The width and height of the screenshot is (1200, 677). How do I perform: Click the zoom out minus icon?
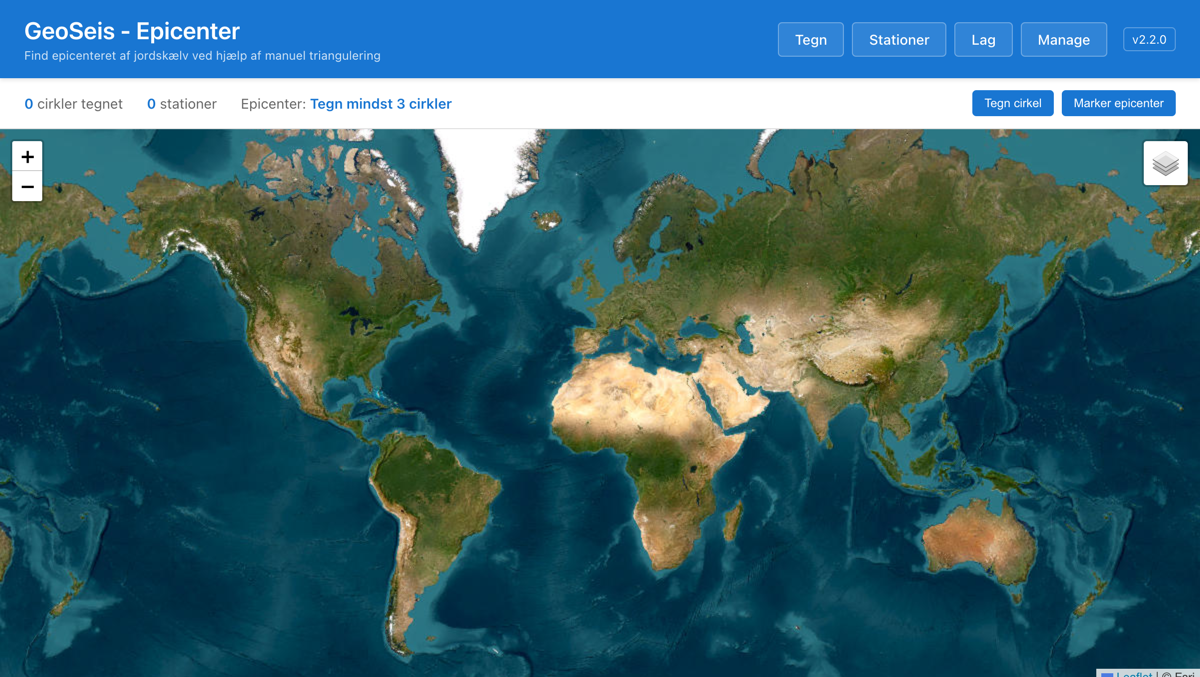[x=27, y=186]
